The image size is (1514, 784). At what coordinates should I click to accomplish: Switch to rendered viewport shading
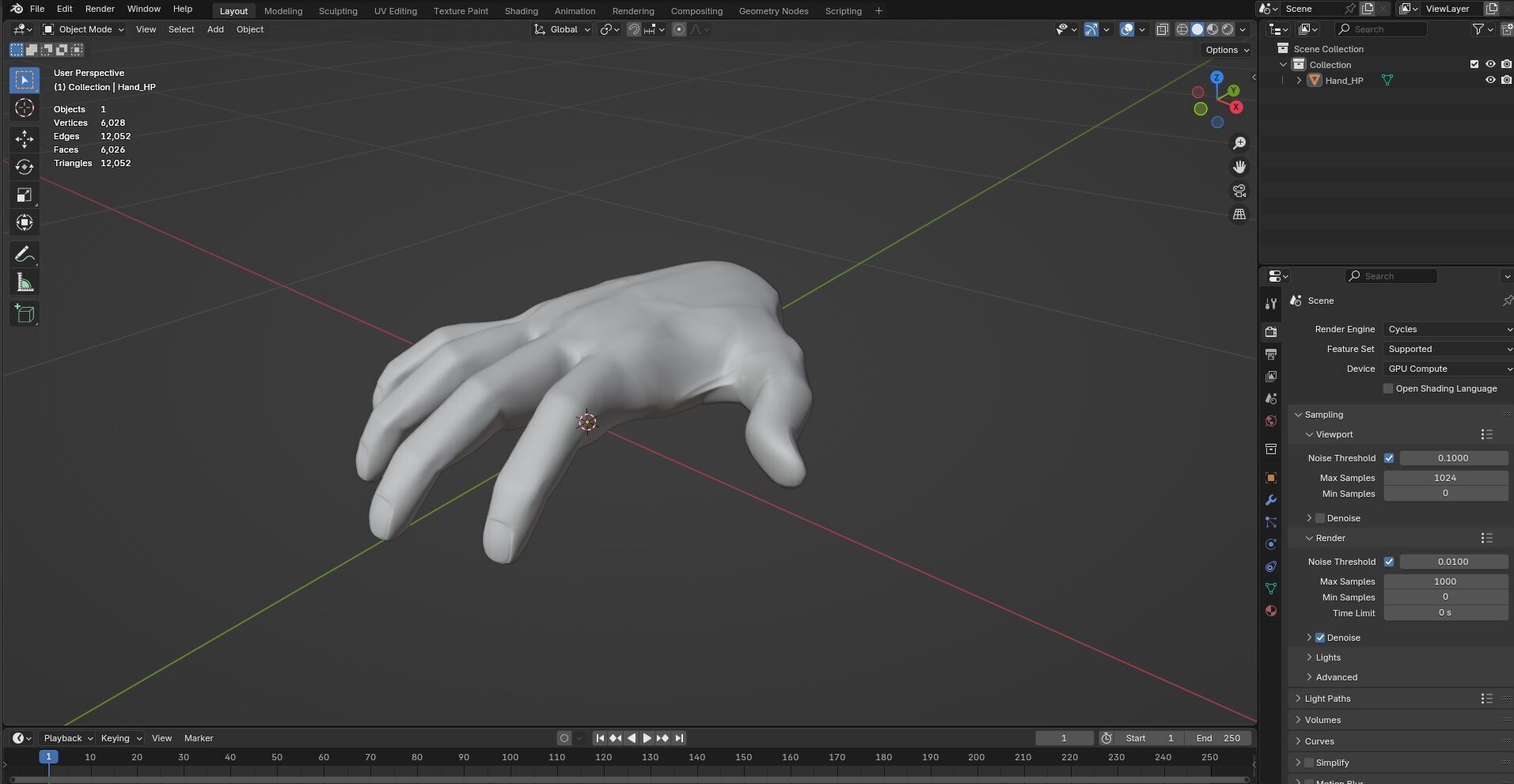pyautogui.click(x=1228, y=29)
